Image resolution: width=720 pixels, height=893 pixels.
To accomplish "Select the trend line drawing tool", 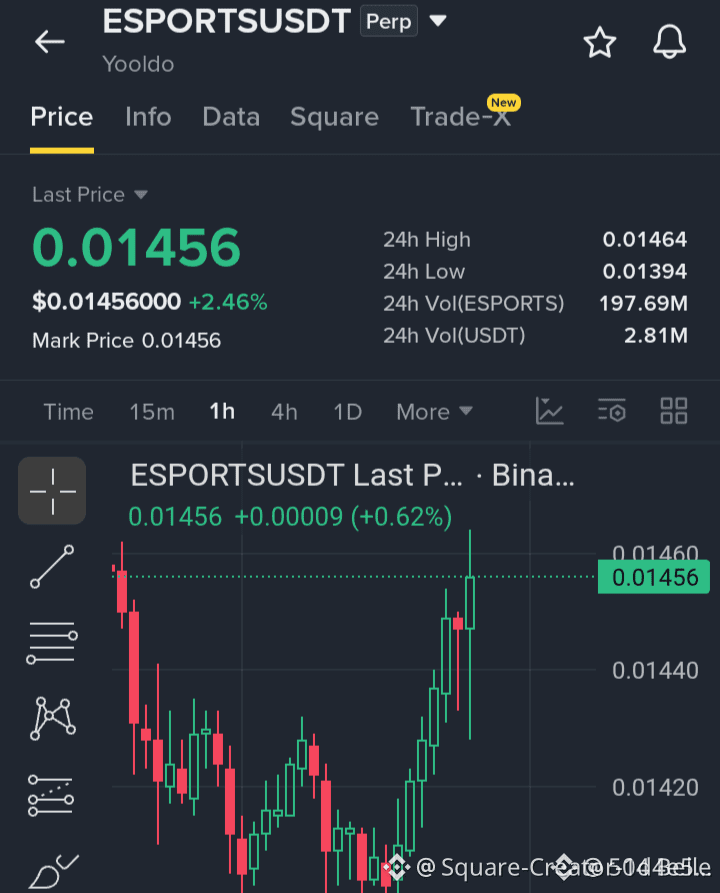I will coord(52,567).
